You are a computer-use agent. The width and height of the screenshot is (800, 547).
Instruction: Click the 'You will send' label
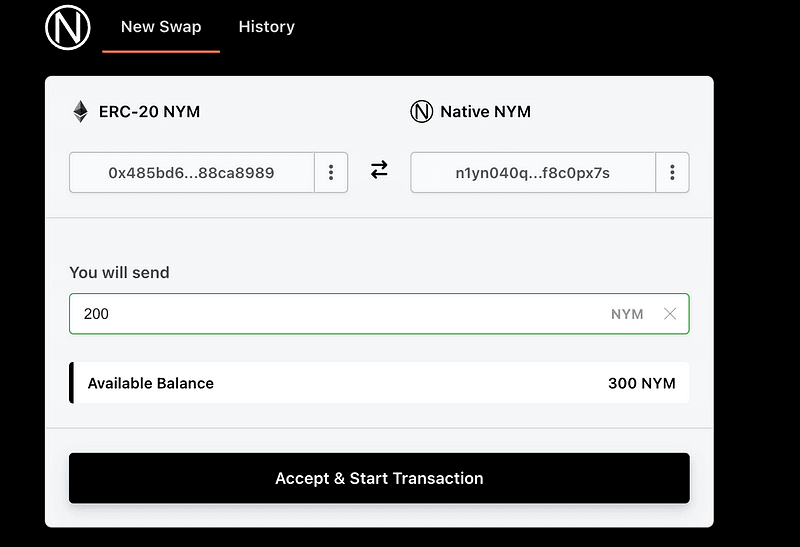point(119,272)
